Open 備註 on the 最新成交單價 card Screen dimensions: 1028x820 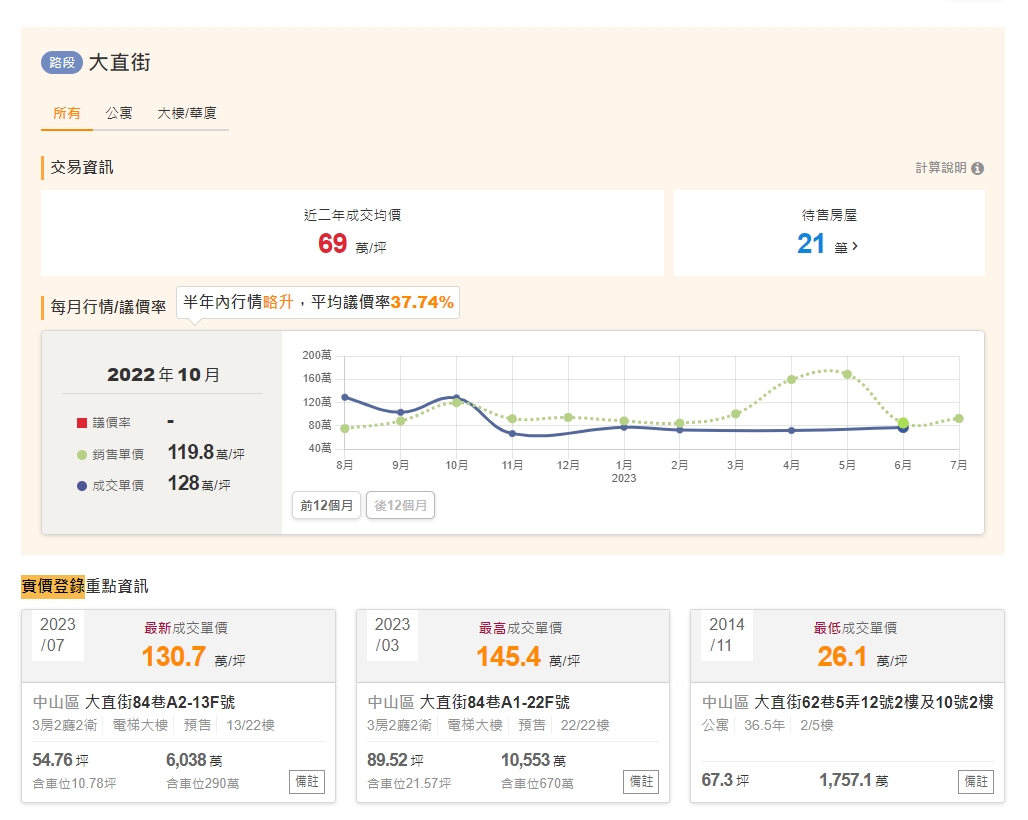(x=307, y=781)
